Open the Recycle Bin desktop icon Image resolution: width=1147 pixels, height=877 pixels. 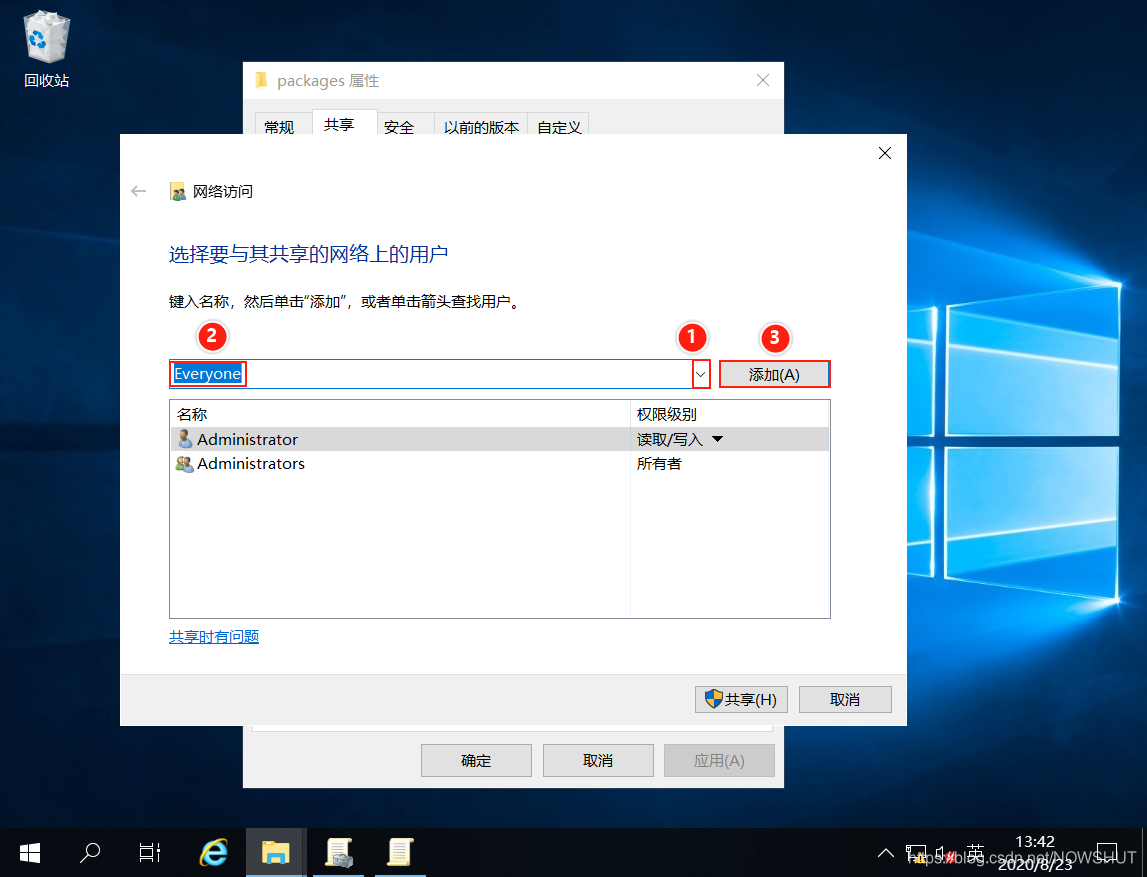[x=46, y=50]
